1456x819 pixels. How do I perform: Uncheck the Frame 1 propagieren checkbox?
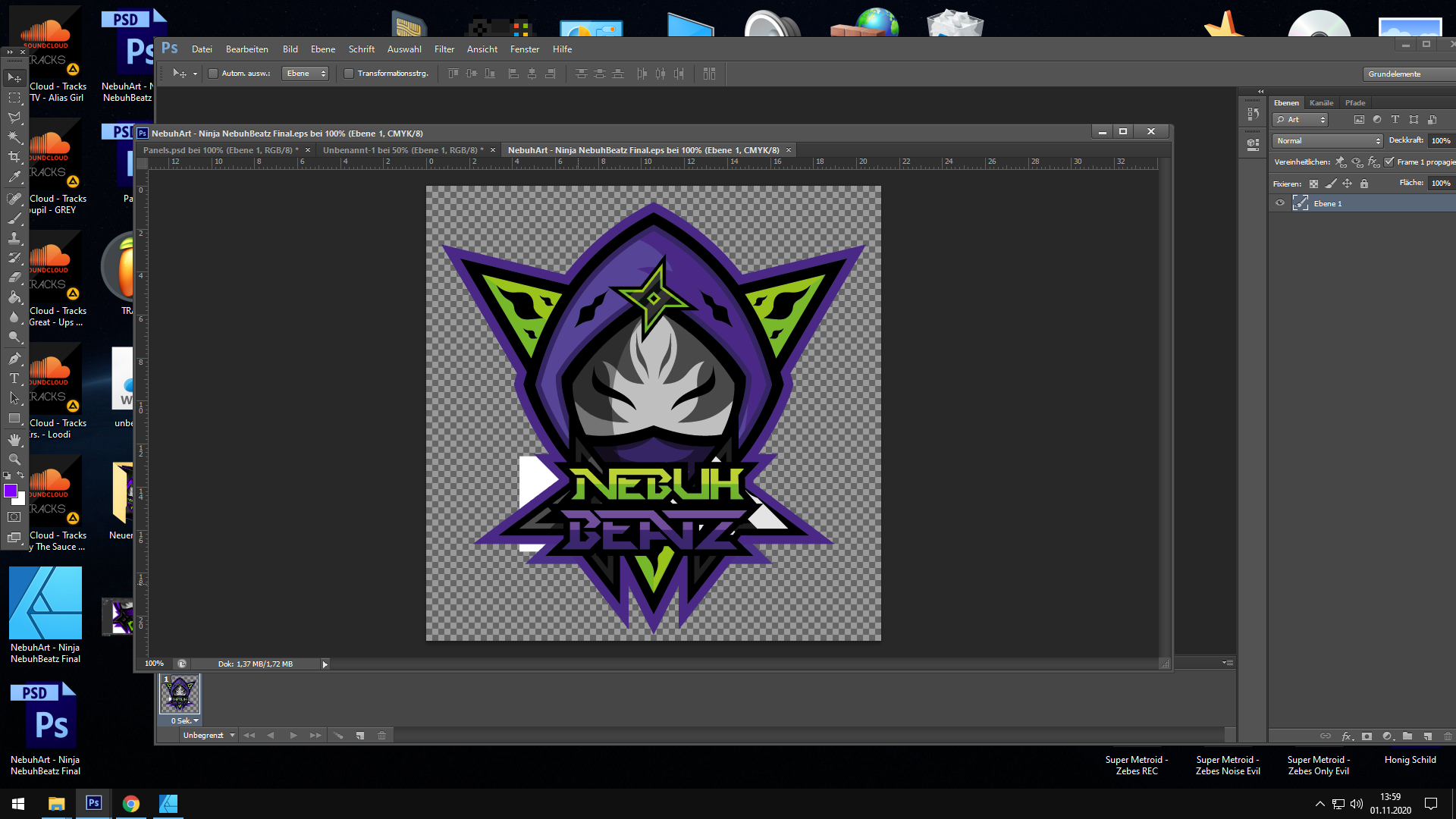[x=1389, y=162]
